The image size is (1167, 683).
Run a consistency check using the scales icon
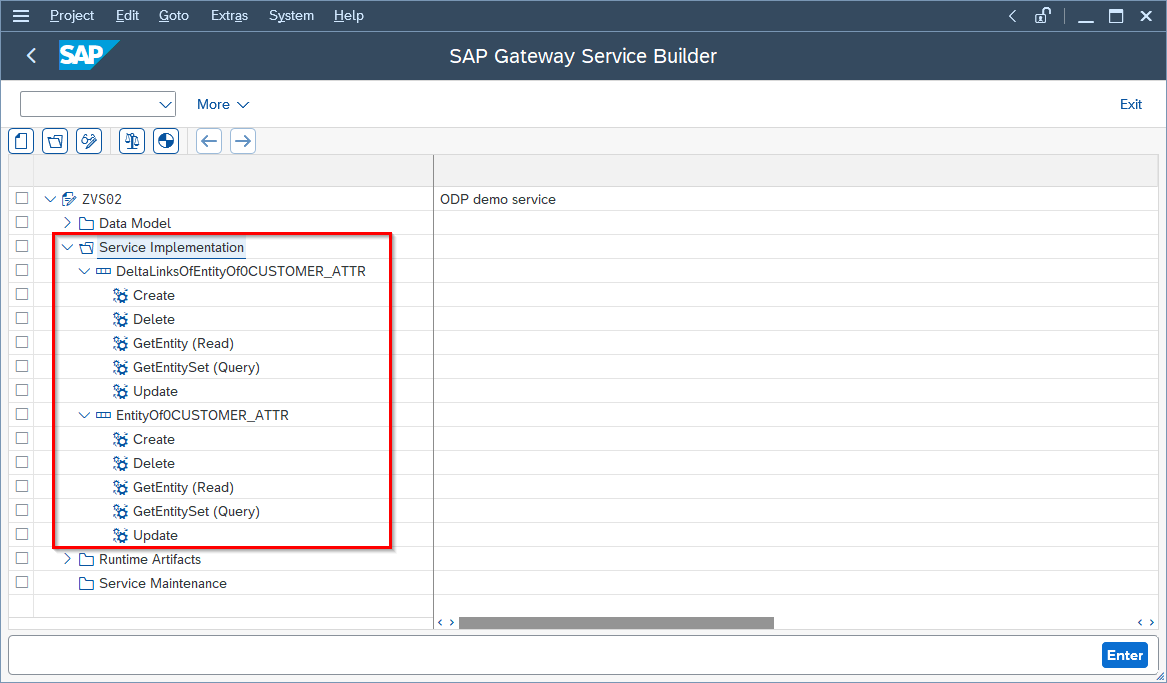pyautogui.click(x=131, y=140)
